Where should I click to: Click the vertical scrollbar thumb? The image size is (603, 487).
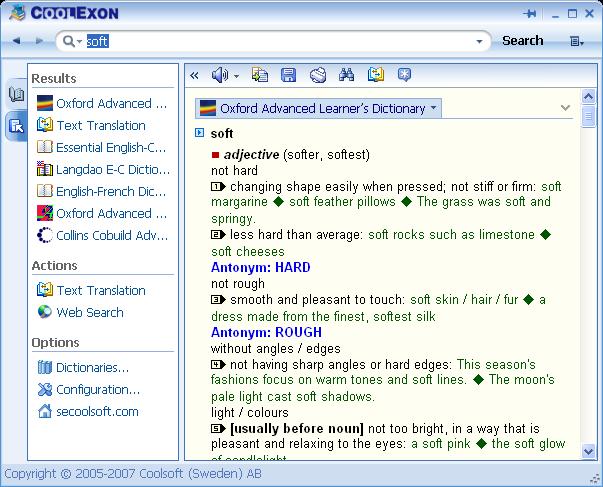click(x=588, y=117)
